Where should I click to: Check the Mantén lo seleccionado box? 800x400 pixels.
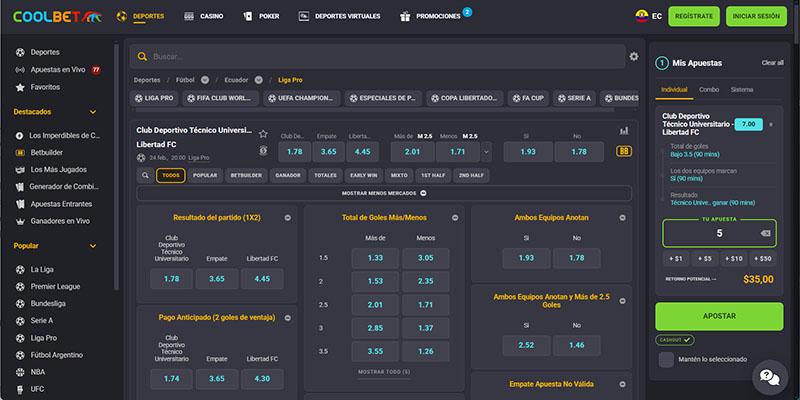(x=666, y=360)
